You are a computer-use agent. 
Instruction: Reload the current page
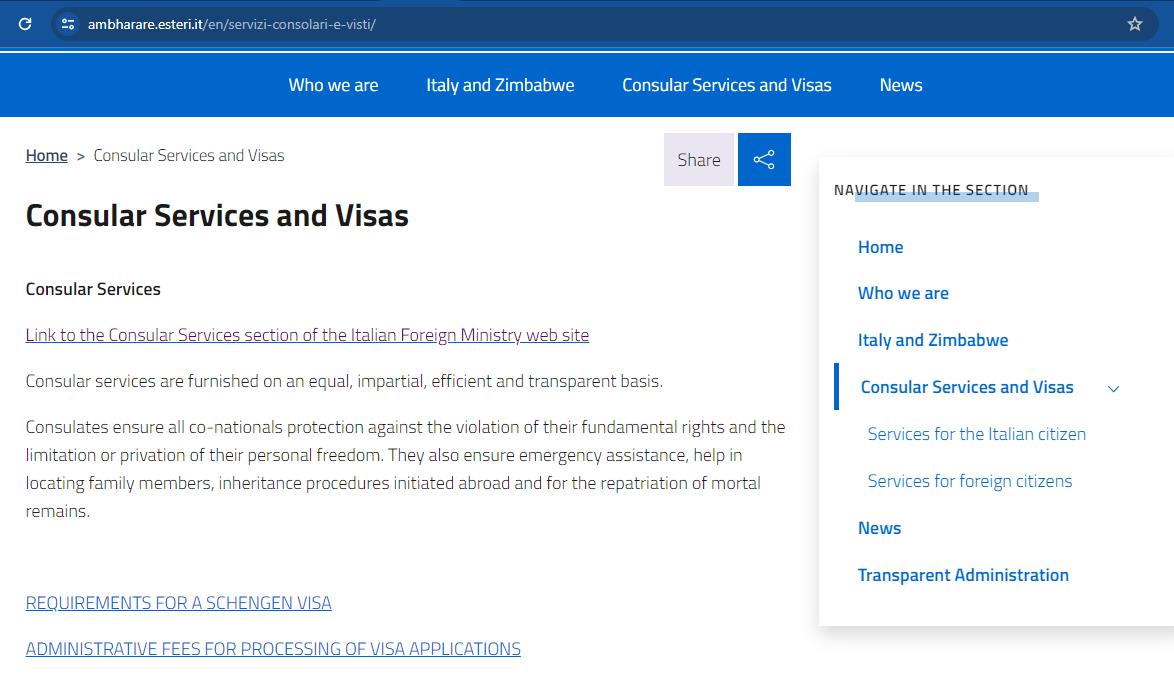click(24, 24)
